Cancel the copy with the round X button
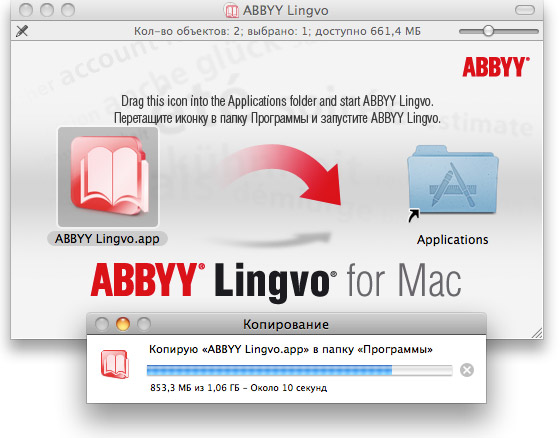Screen dimensions: 560x438 click(x=467, y=370)
